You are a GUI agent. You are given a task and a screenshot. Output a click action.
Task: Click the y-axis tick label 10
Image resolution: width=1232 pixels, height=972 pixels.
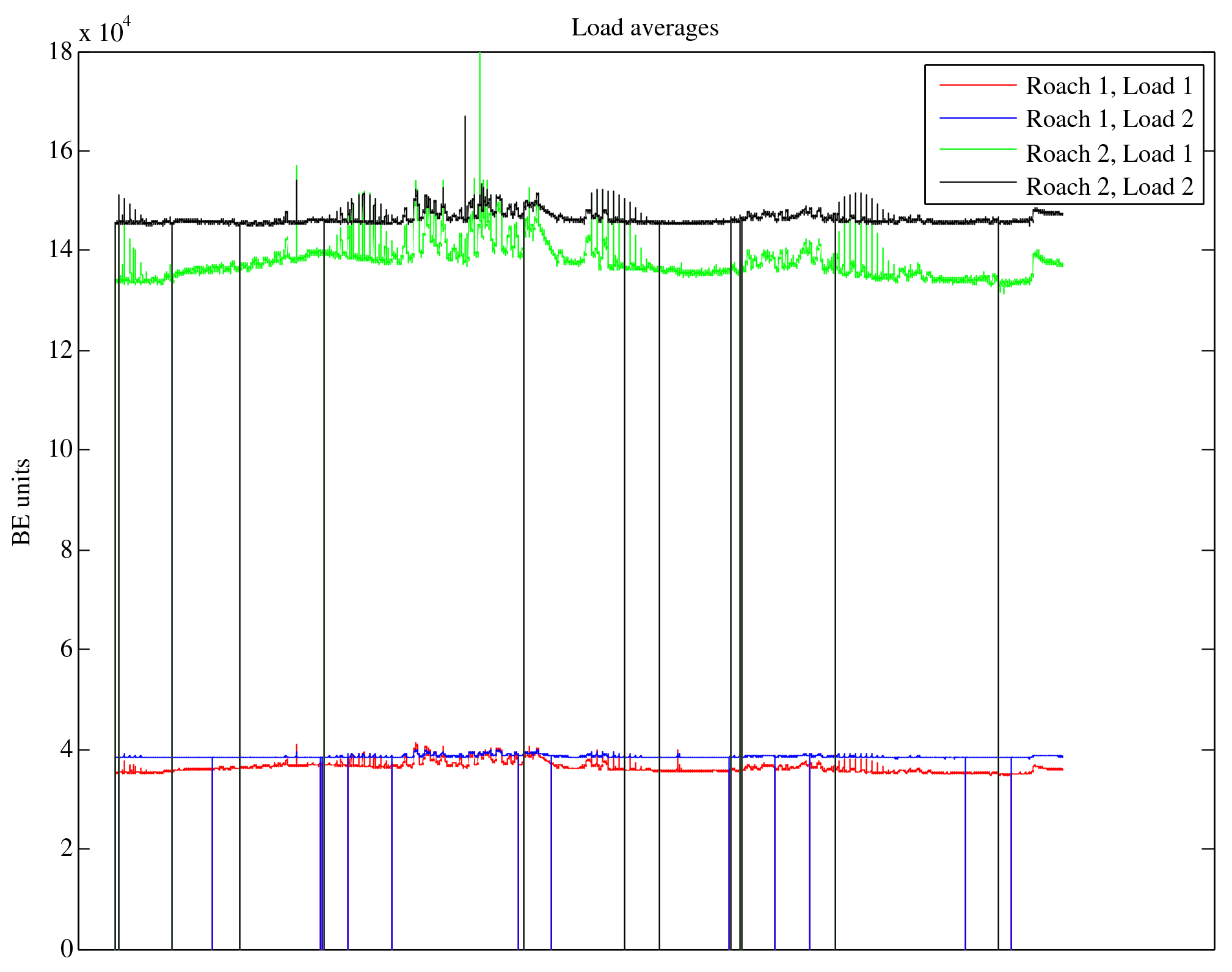point(60,449)
